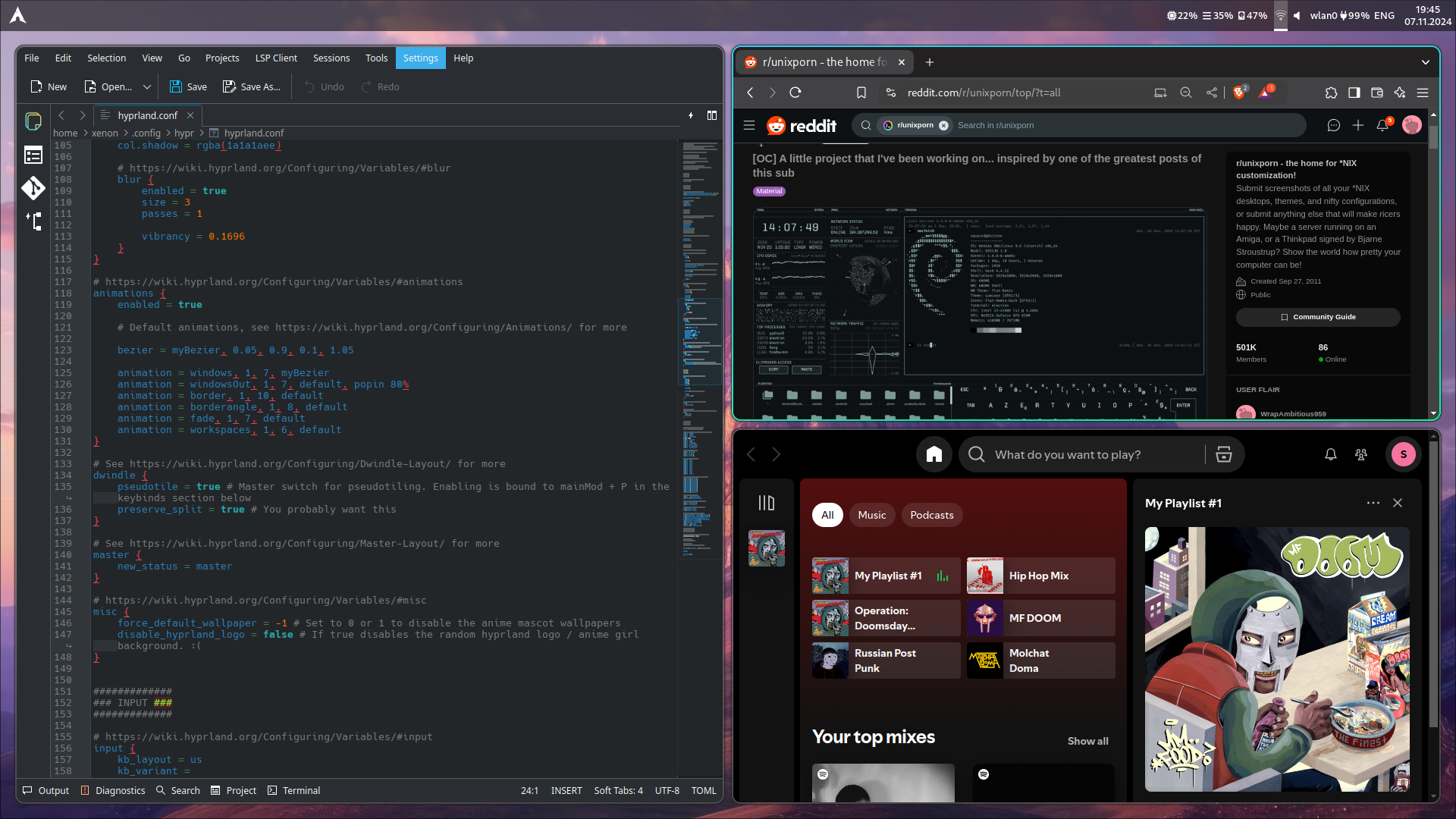Click the Community Guide button
This screenshot has width=1456, height=819.
[1317, 317]
